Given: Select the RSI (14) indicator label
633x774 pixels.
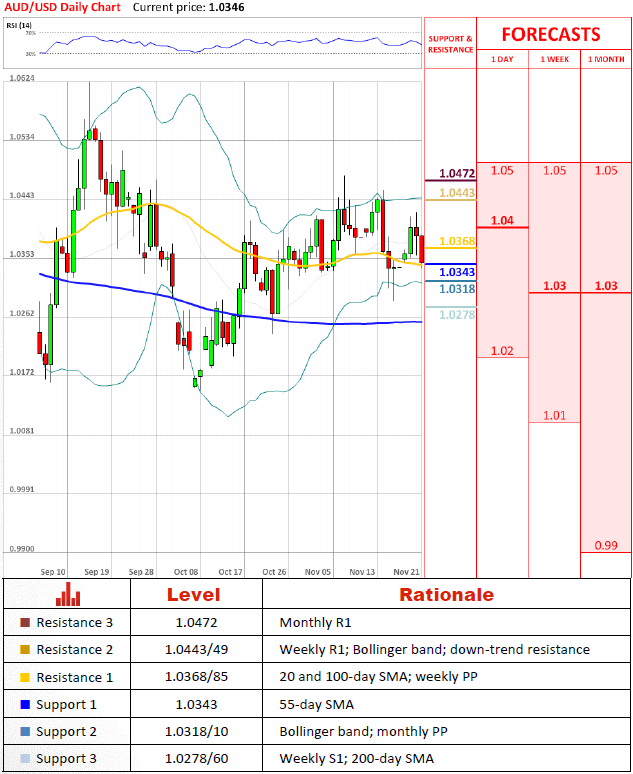Looking at the screenshot, I should pos(19,27).
